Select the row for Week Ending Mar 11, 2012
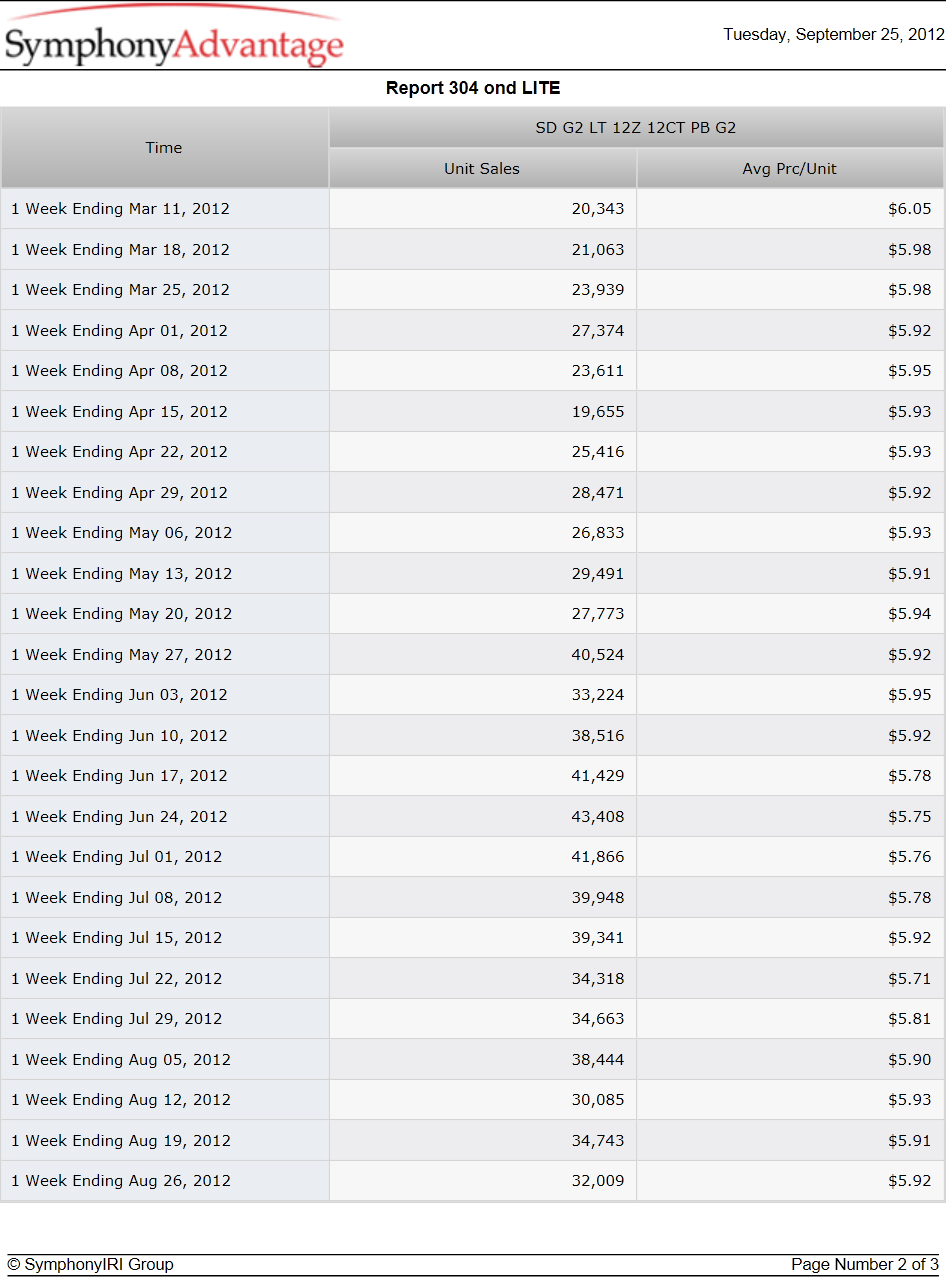Viewport: 946px width, 1284px height. (x=472, y=209)
